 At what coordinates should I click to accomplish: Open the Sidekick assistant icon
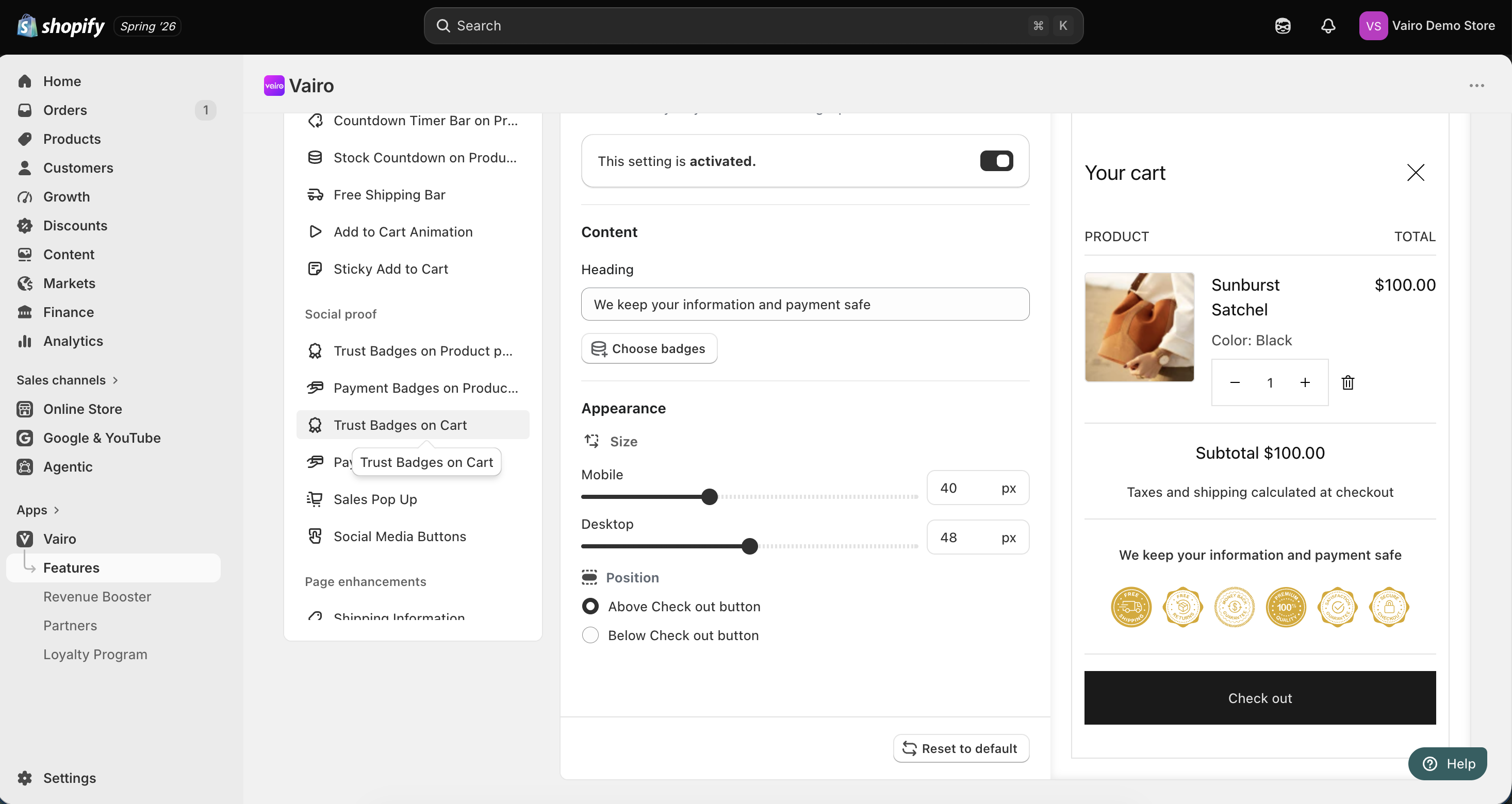(x=1283, y=26)
